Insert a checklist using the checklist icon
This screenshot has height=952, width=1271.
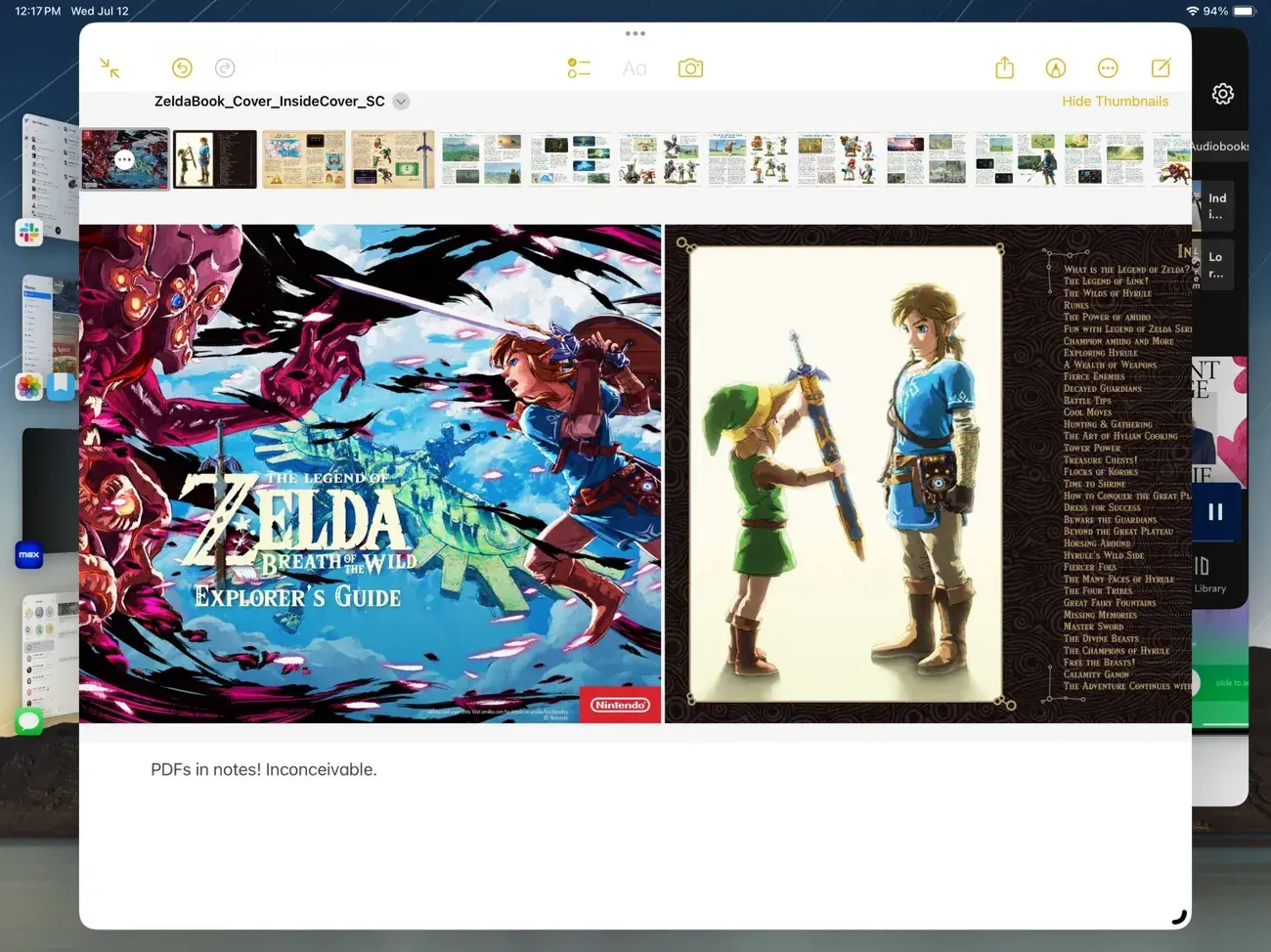(579, 68)
